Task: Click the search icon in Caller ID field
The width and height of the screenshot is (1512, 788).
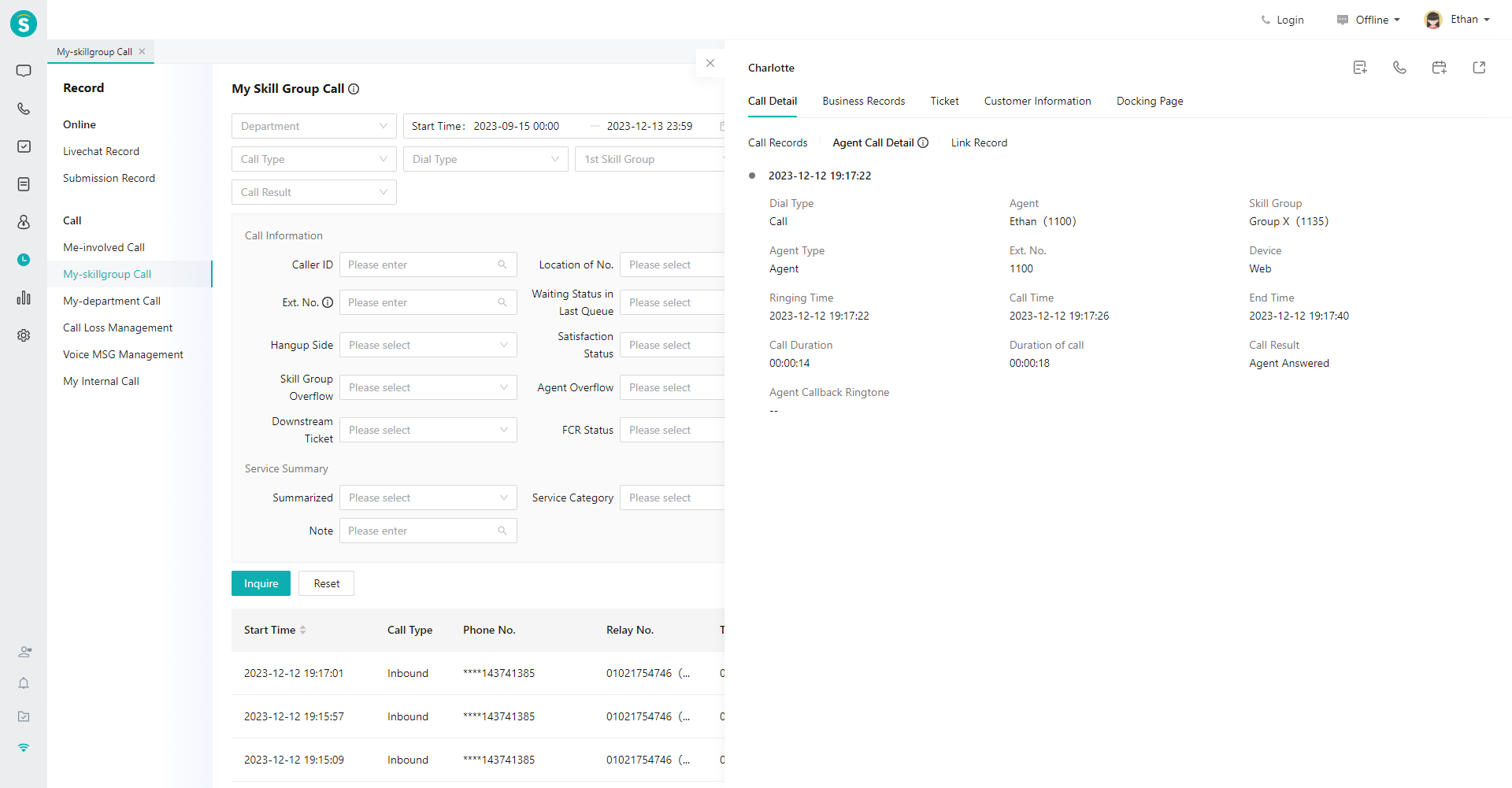Action: pyautogui.click(x=502, y=265)
